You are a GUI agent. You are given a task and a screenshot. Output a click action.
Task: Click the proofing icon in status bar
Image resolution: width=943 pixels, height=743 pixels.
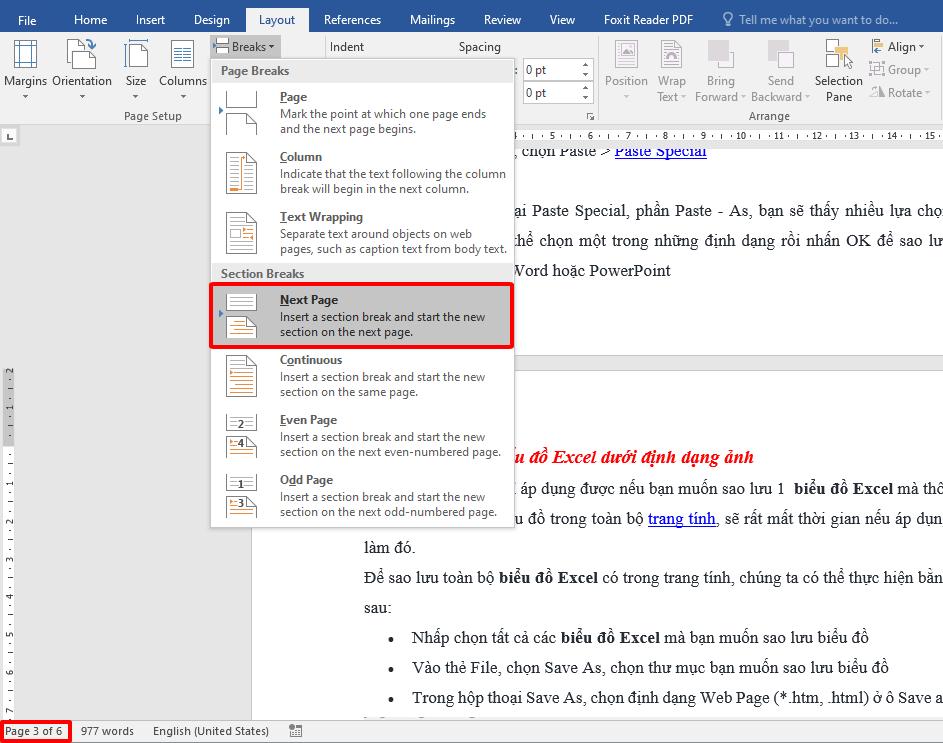295,731
